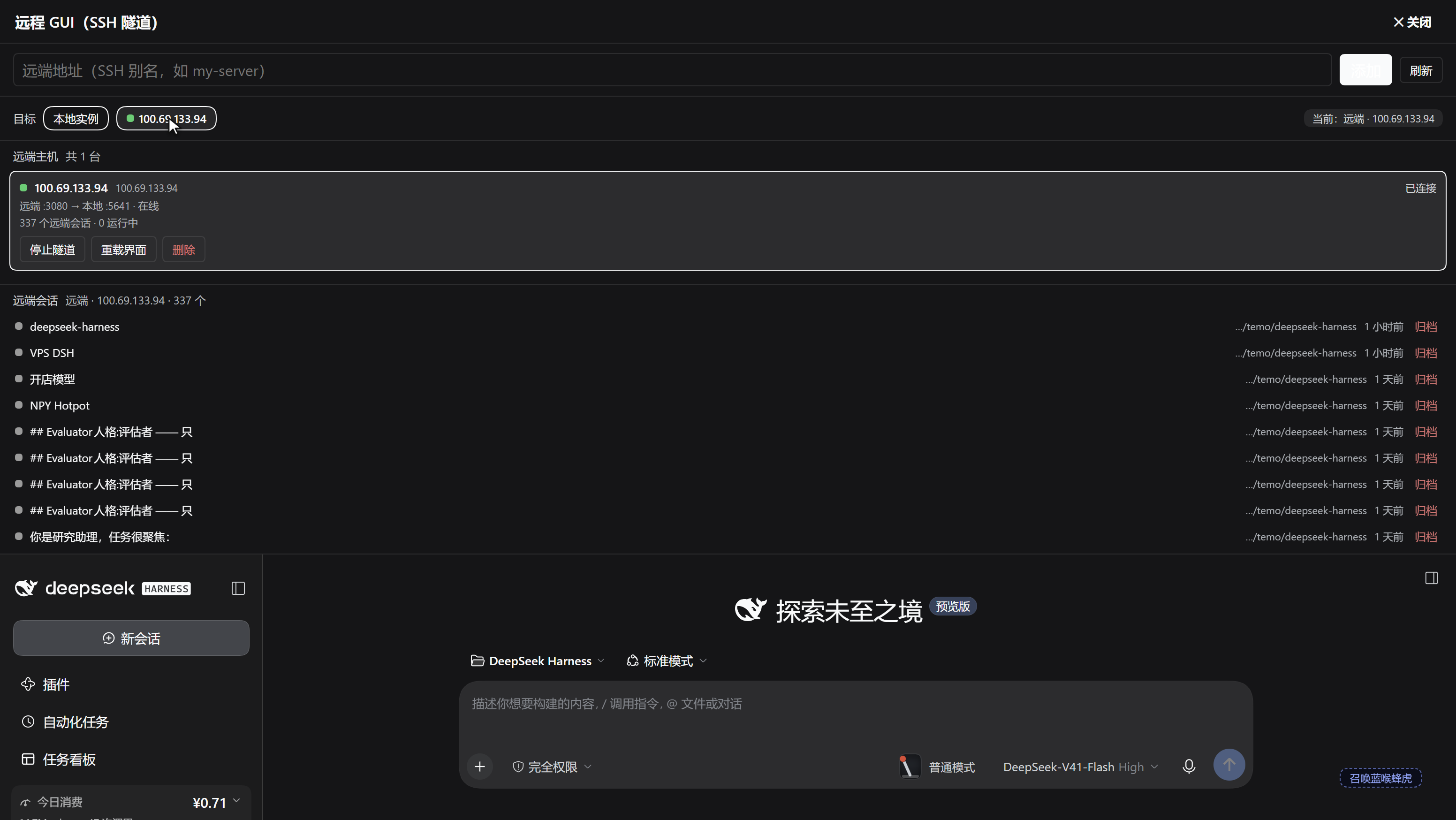Image resolution: width=1456 pixels, height=820 pixels.
Task: Archive the deepseek-harness session via 归档
Action: click(1426, 326)
